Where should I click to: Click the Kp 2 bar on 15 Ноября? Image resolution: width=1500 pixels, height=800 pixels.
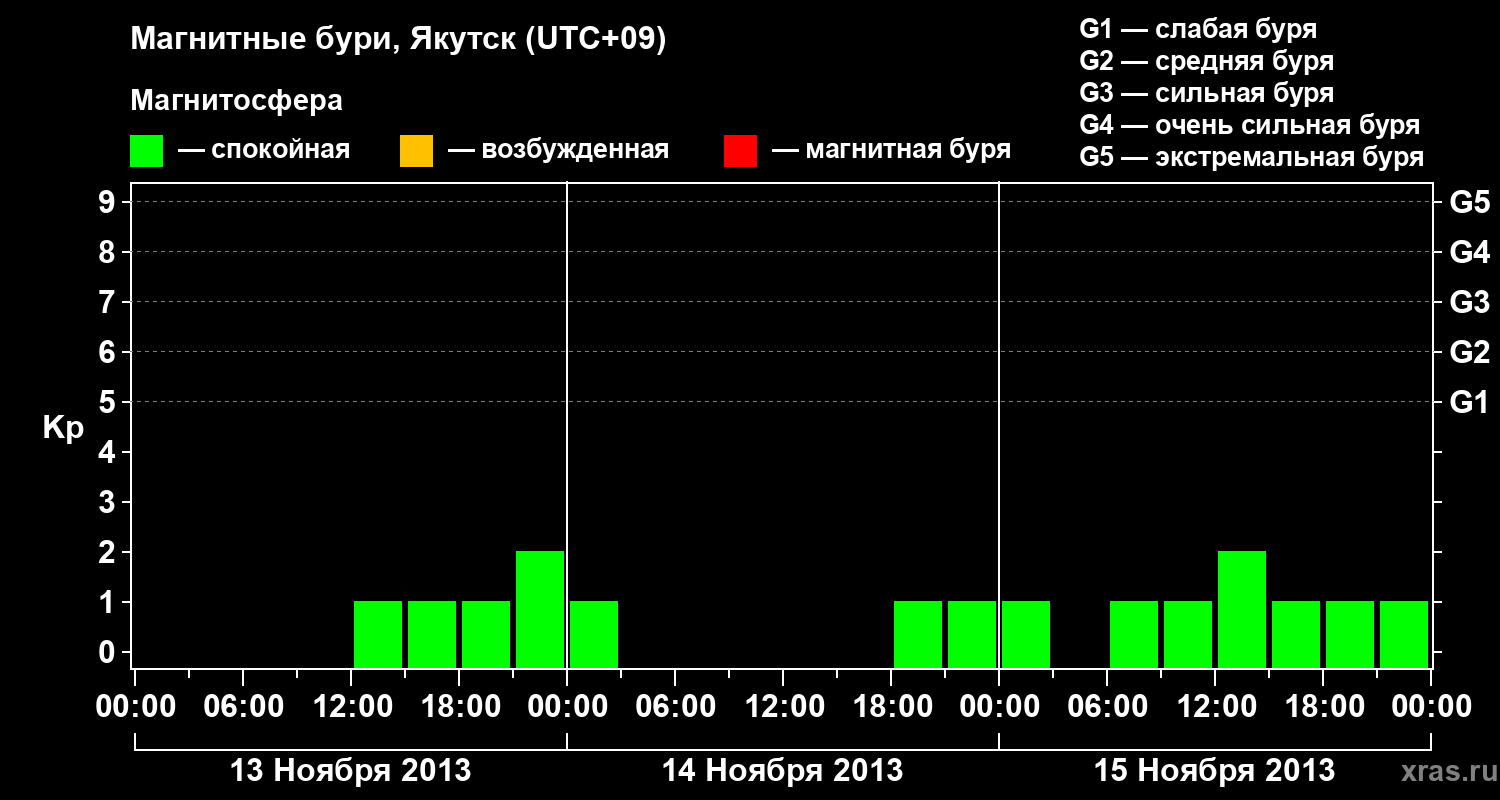click(1242, 609)
